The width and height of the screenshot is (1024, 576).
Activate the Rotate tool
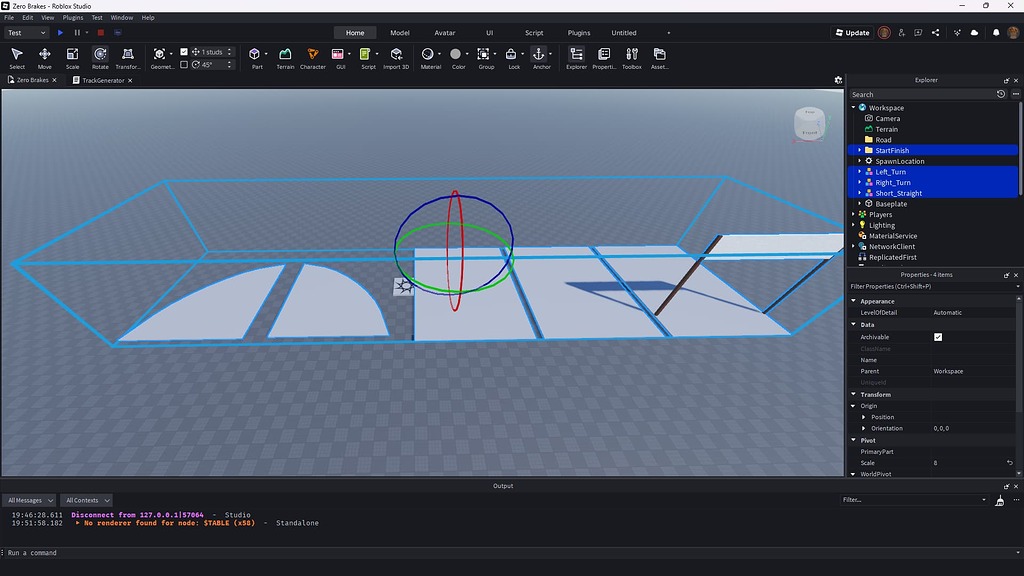click(100, 57)
